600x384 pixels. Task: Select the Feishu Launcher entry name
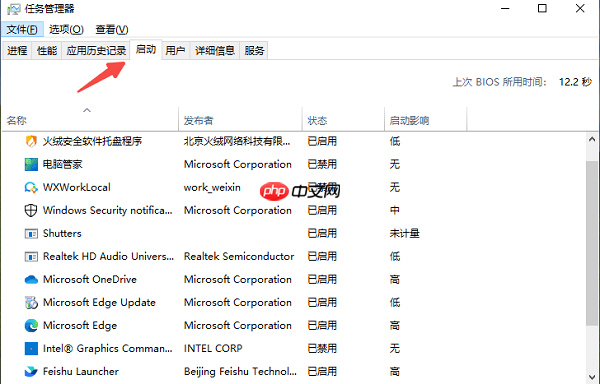(x=81, y=371)
